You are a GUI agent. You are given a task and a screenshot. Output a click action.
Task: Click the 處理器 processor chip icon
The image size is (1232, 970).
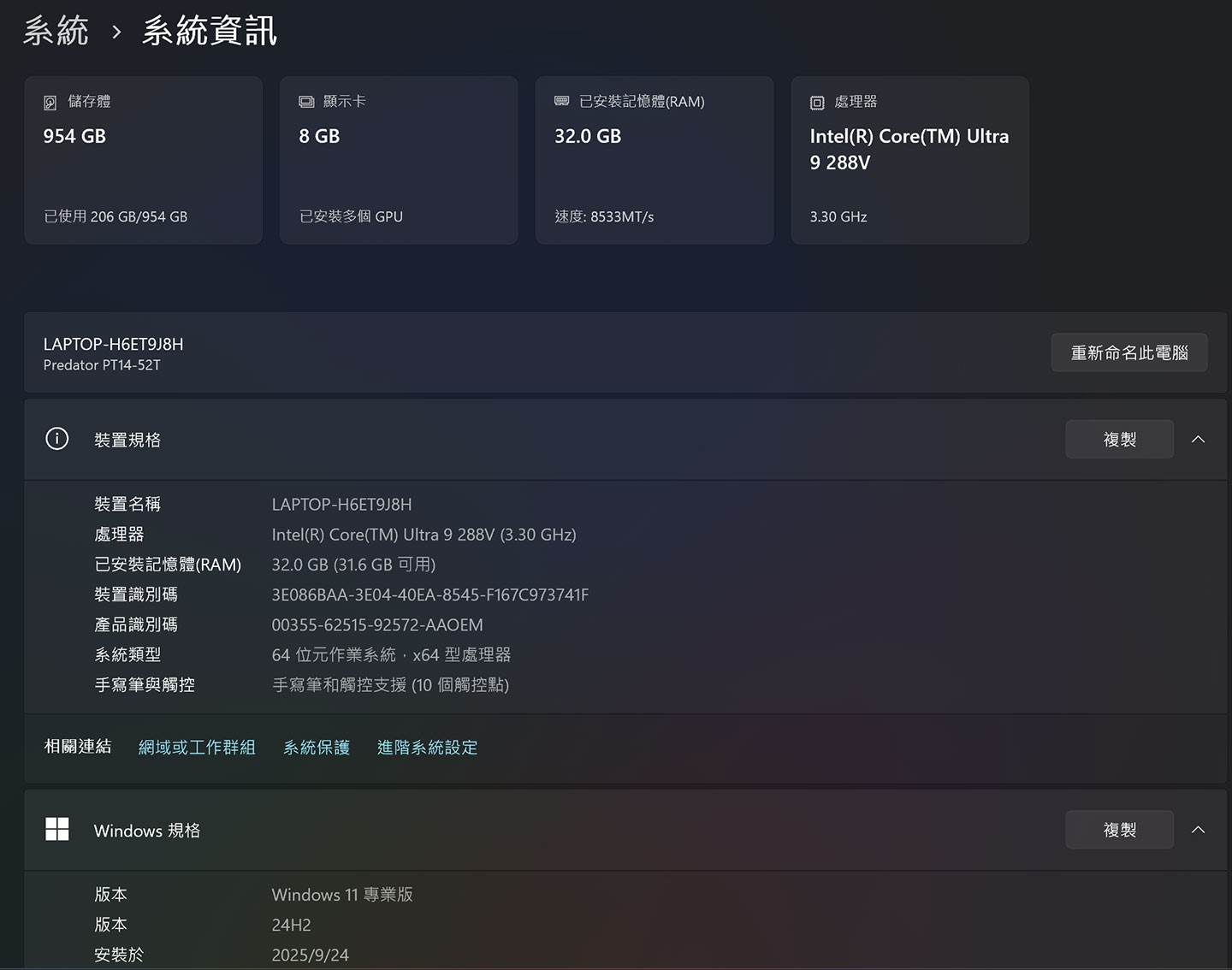pyautogui.click(x=818, y=101)
